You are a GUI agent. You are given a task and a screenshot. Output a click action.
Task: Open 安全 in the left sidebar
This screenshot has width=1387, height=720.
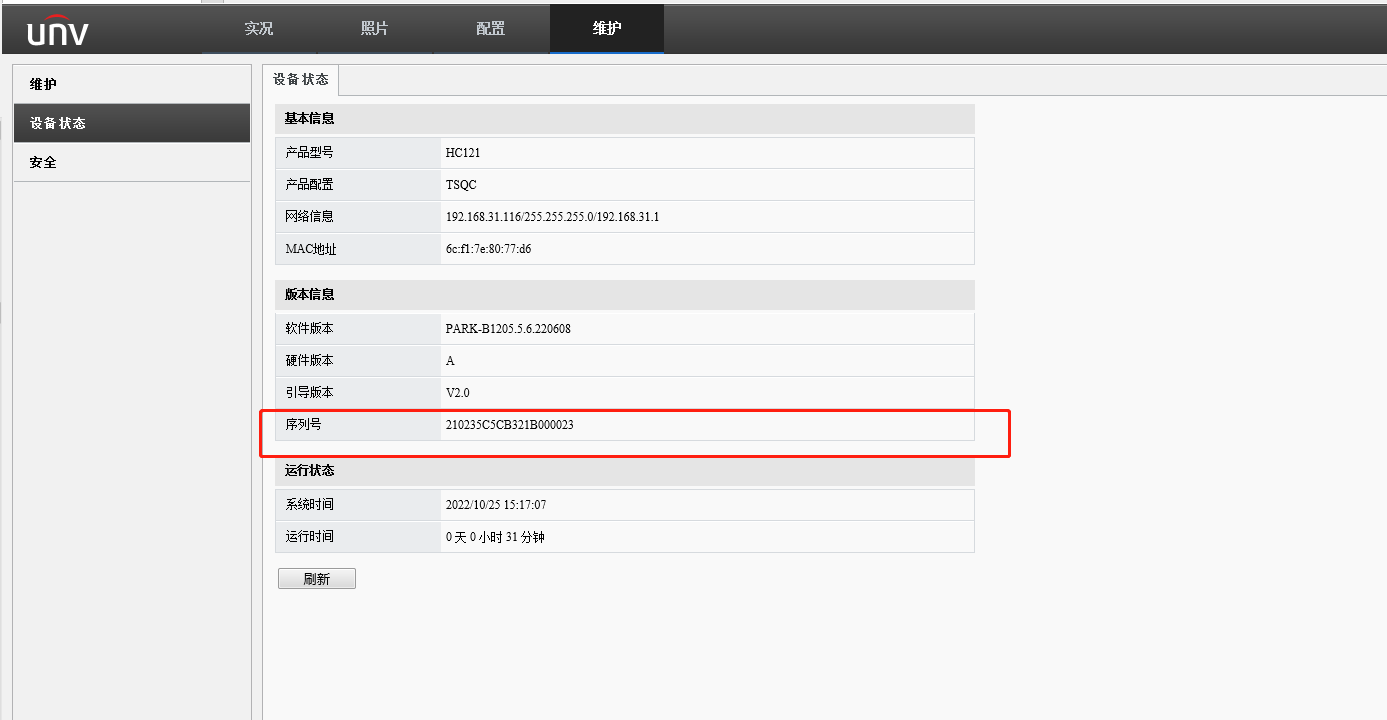coord(132,162)
